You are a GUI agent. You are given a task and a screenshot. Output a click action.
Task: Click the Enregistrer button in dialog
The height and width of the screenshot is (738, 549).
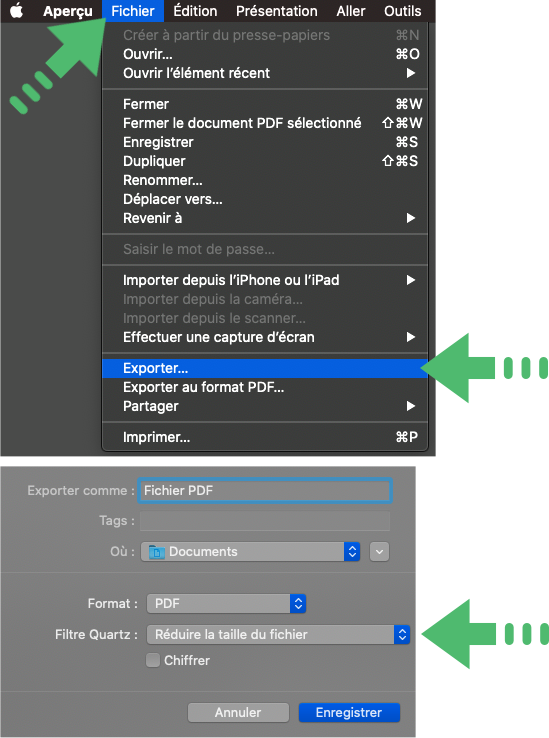click(x=349, y=713)
